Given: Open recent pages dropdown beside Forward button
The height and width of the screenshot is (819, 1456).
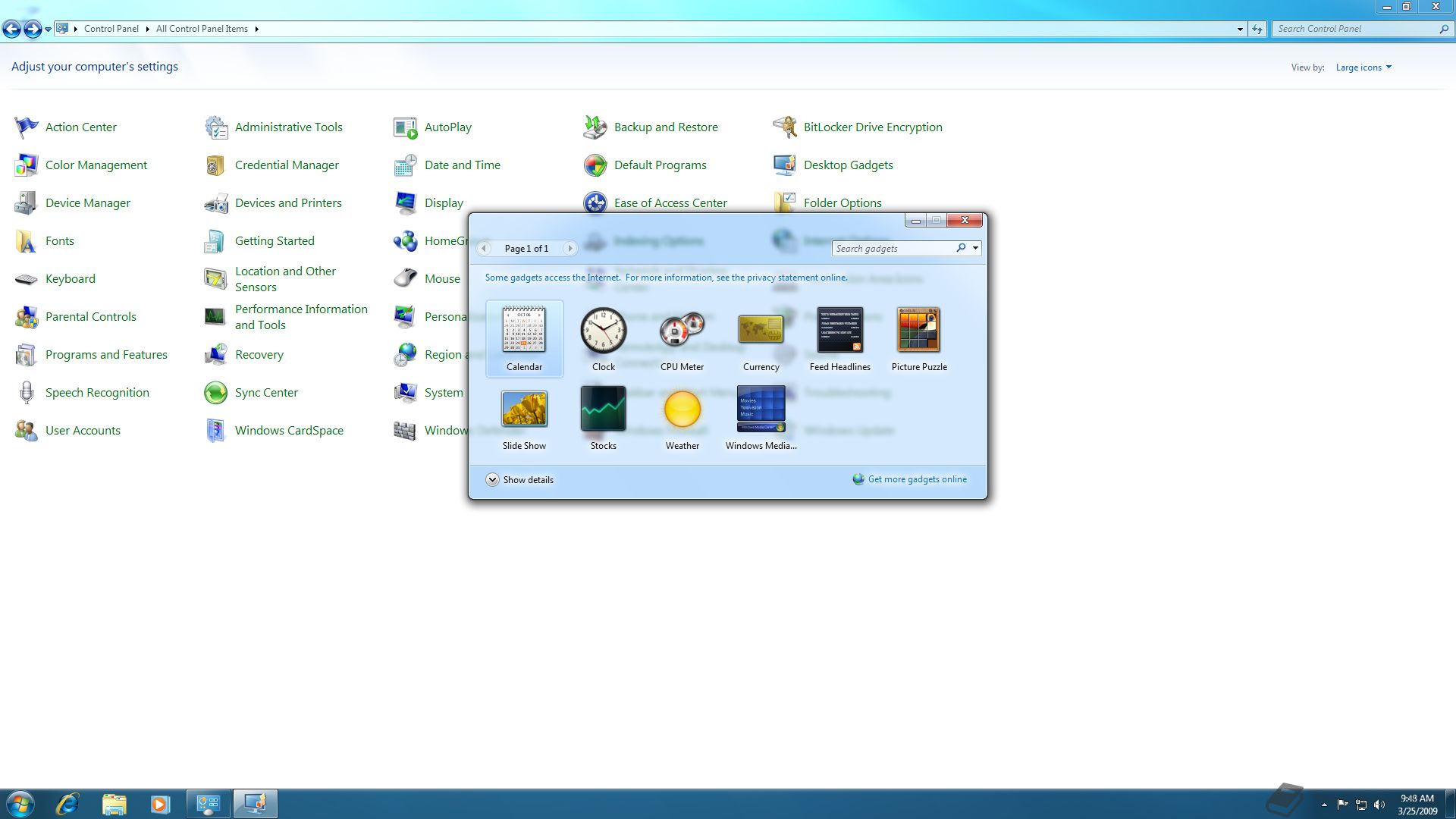Looking at the screenshot, I should (x=49, y=30).
